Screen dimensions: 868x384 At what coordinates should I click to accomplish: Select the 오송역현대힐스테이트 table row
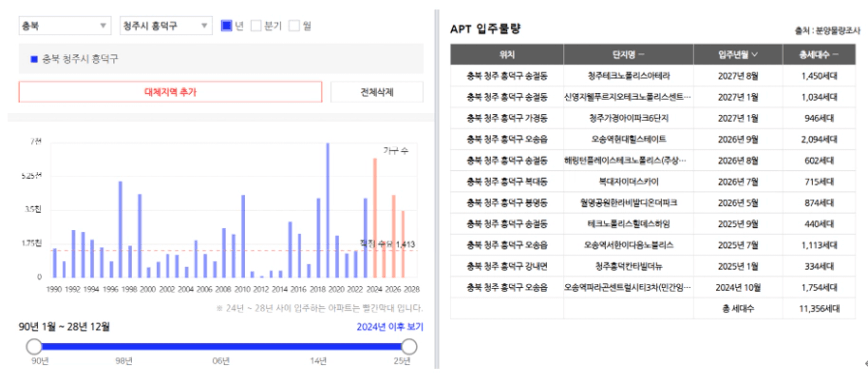(652, 139)
